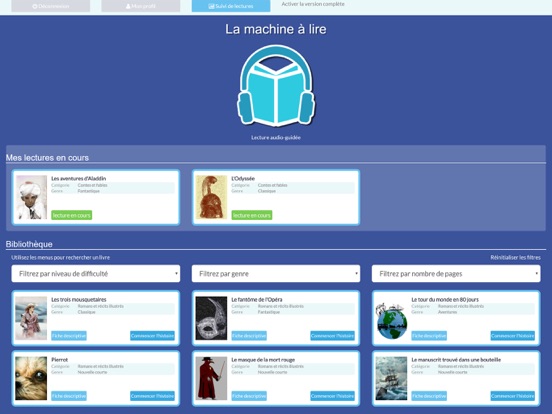The height and width of the screenshot is (414, 552).
Task: Click the Mes lectures en cours heading
Action: point(47,158)
